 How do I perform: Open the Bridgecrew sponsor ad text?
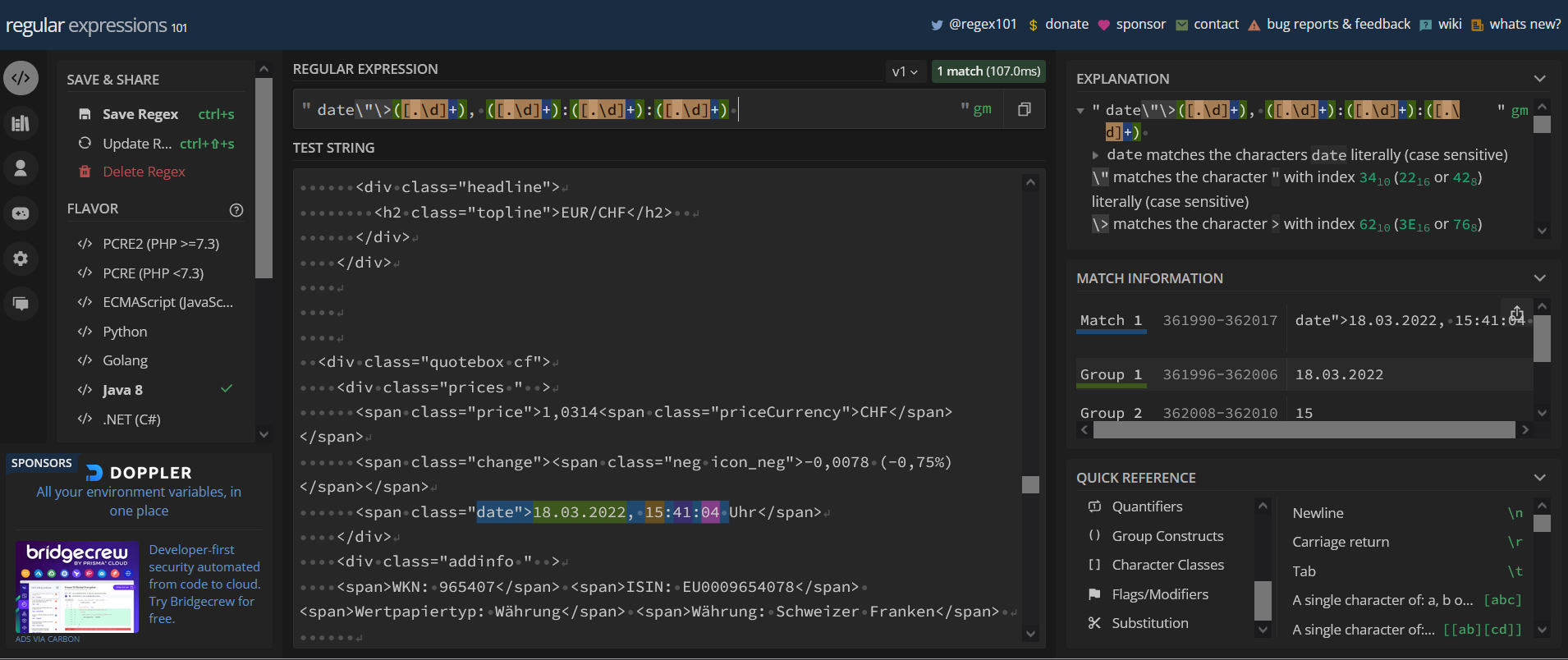204,584
